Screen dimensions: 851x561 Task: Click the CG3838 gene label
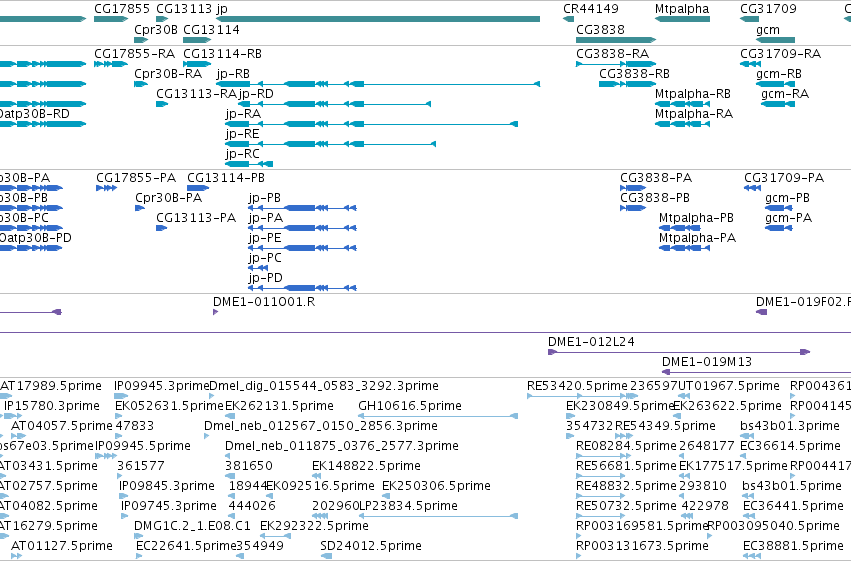click(x=600, y=29)
